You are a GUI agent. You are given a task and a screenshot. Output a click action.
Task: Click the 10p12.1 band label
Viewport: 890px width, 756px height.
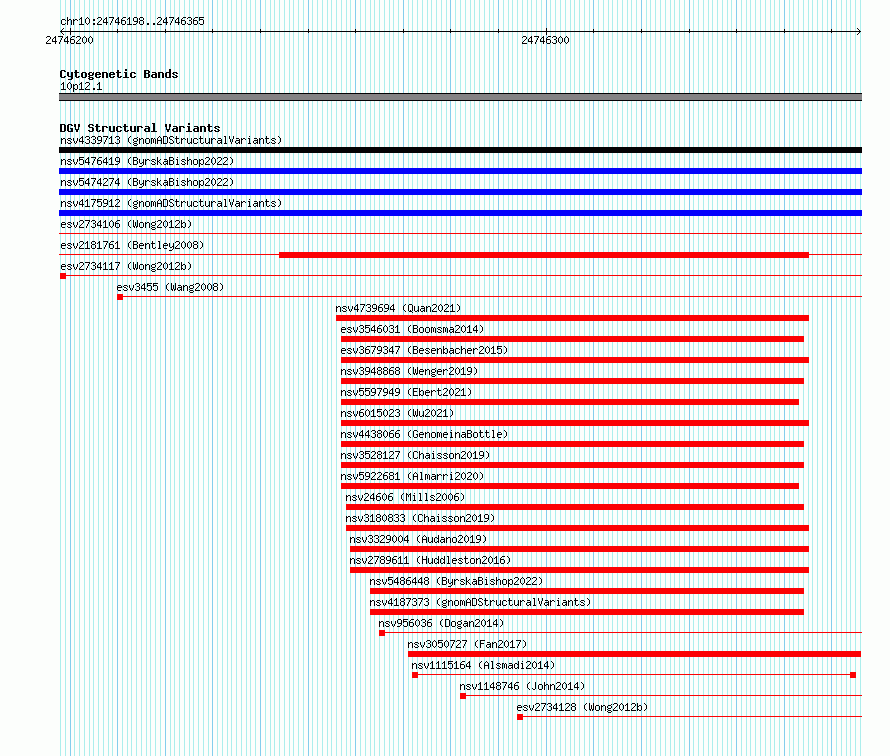coord(81,86)
